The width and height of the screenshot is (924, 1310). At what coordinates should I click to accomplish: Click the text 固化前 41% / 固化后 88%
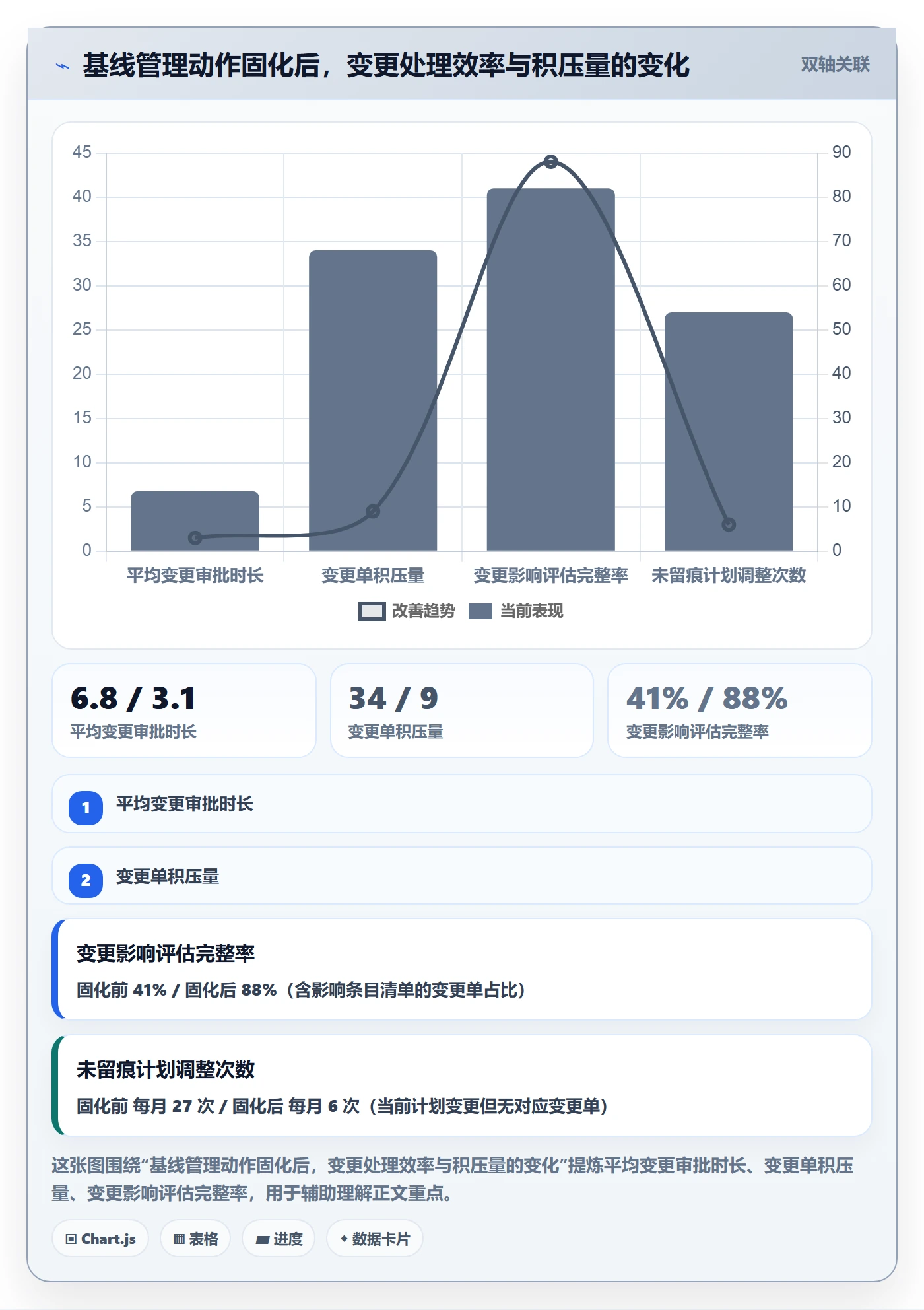[x=176, y=990]
